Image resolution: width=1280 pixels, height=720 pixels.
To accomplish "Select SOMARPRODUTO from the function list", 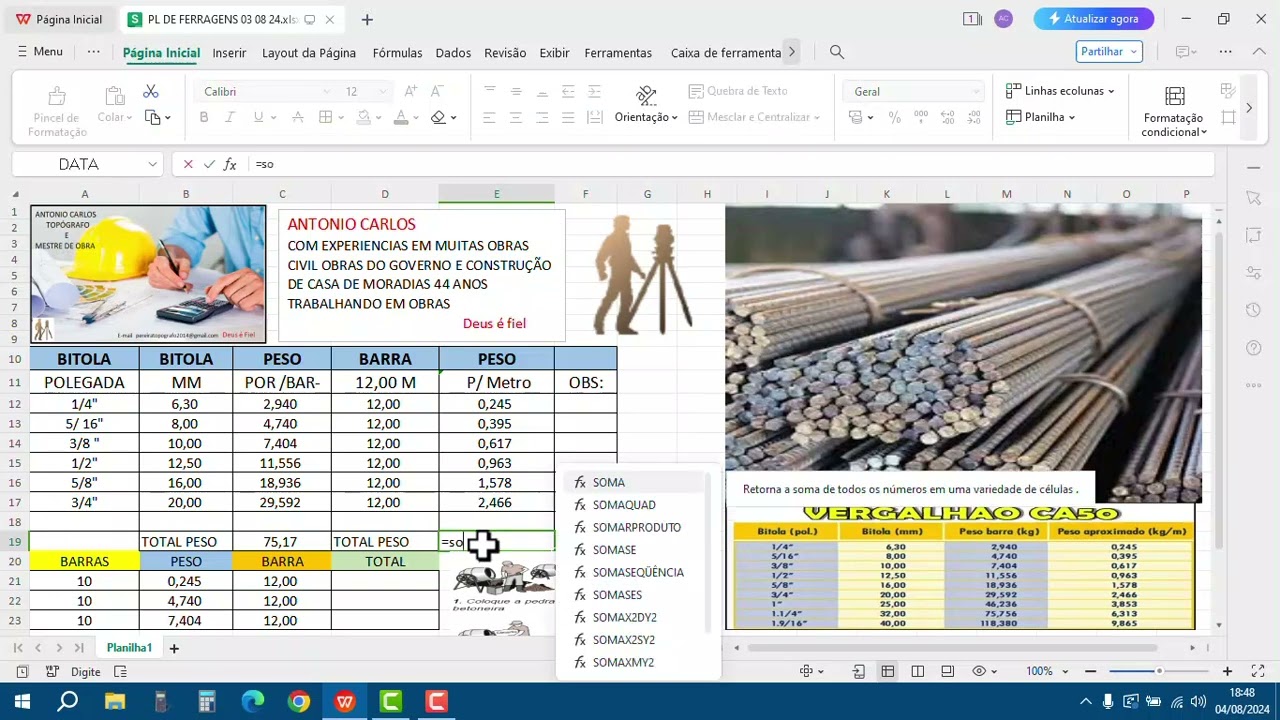I will [x=635, y=527].
